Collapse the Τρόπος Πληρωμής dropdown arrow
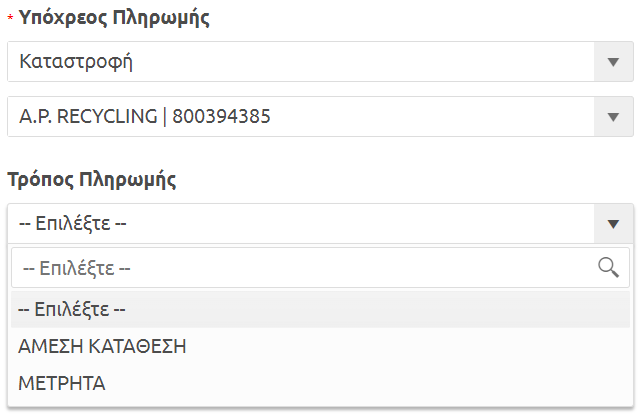The height and width of the screenshot is (416, 642). point(613,223)
